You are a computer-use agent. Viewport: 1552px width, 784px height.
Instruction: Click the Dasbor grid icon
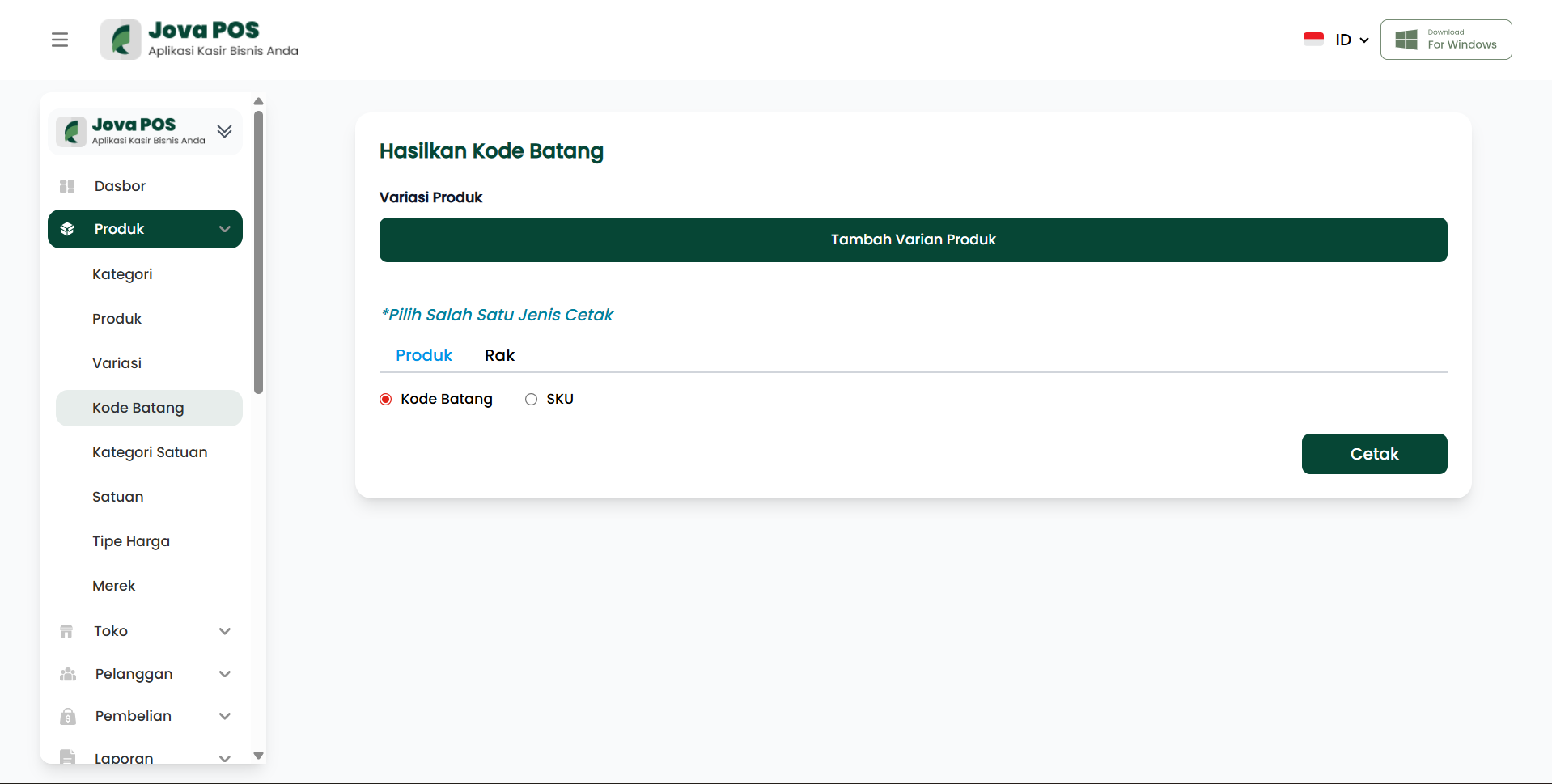[x=67, y=187]
